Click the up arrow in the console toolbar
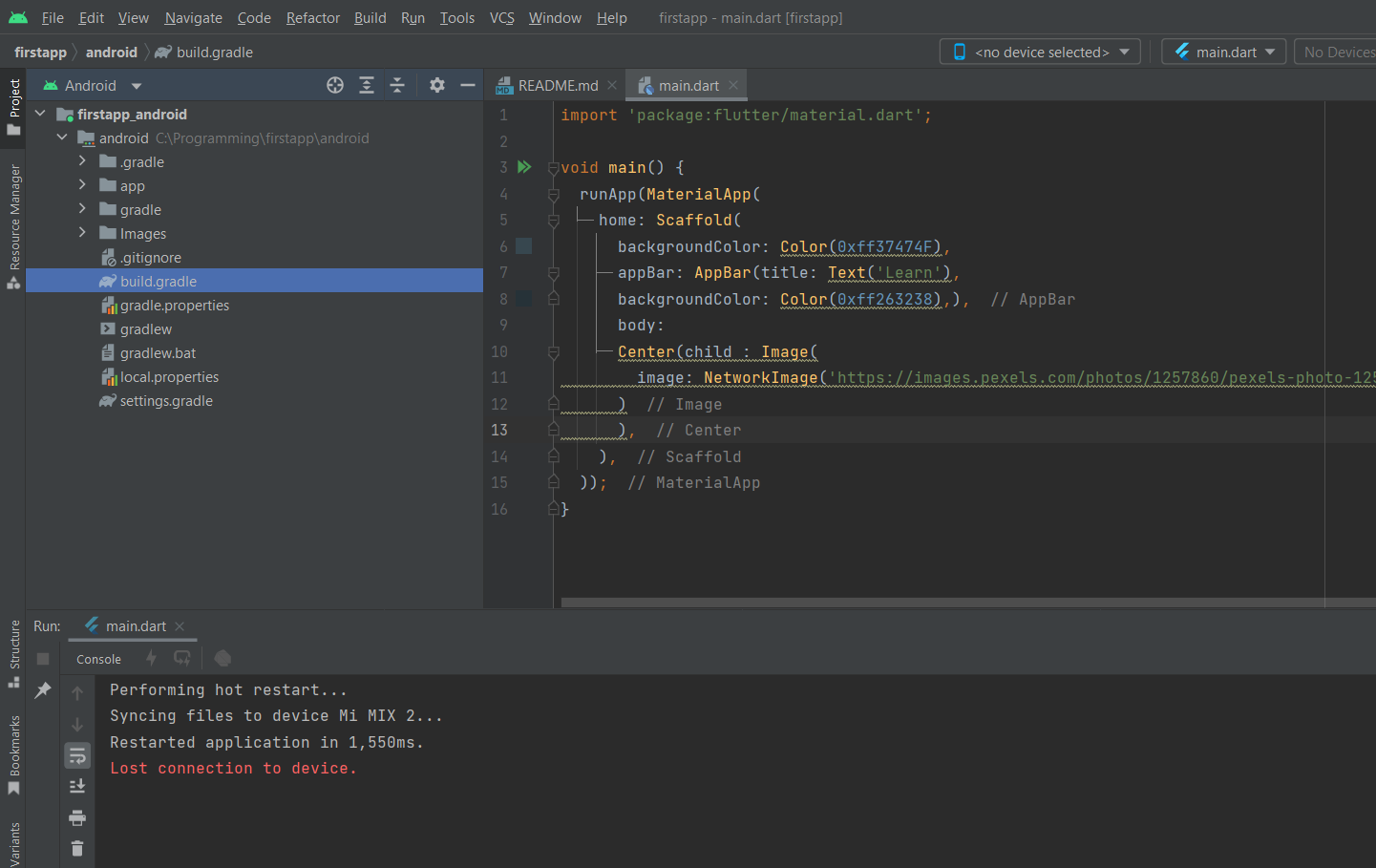 [x=77, y=693]
